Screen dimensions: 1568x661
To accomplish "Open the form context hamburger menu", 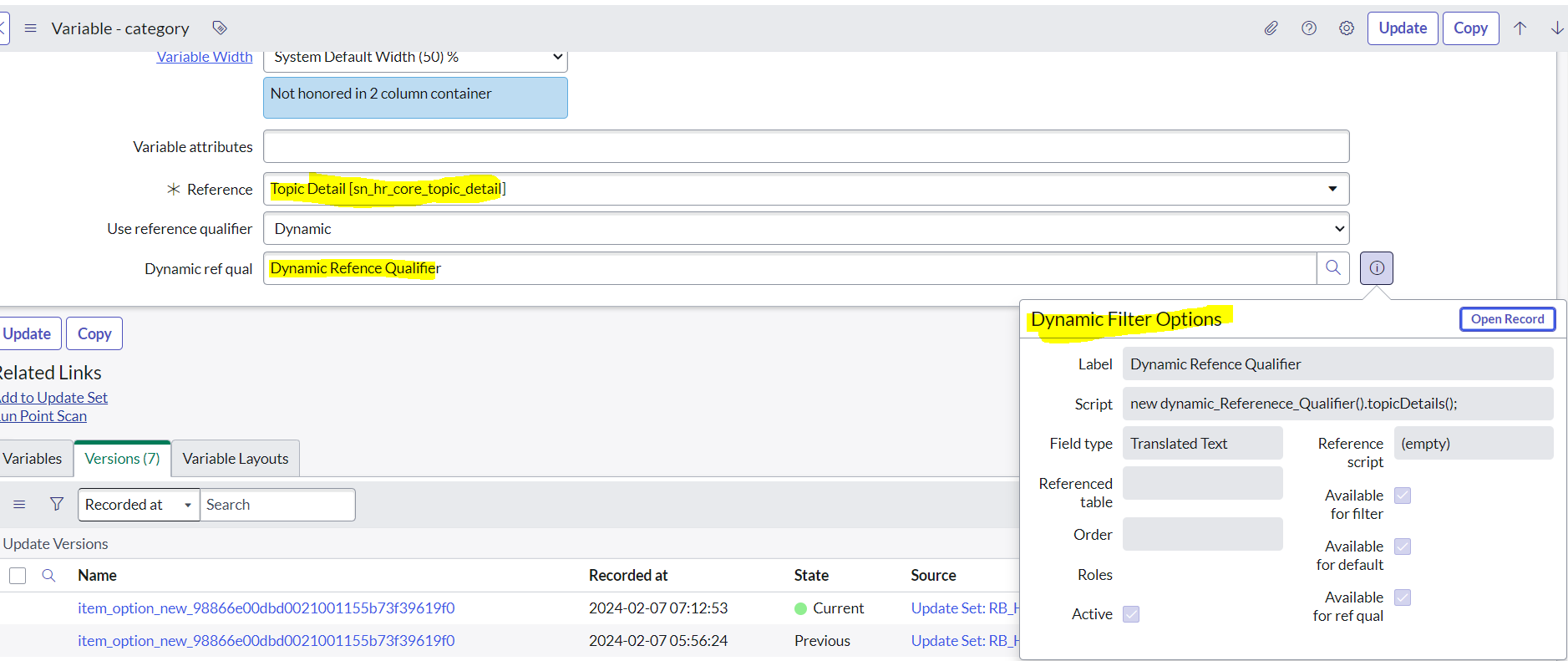I will (31, 28).
